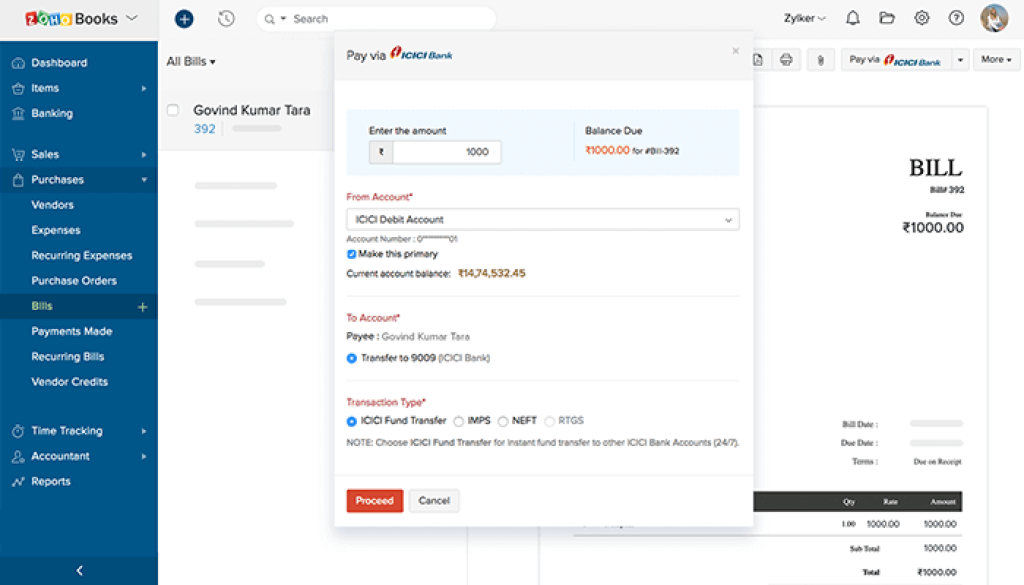This screenshot has width=1024, height=585.
Task: Open Vendors in the sidebar
Action: (x=52, y=205)
